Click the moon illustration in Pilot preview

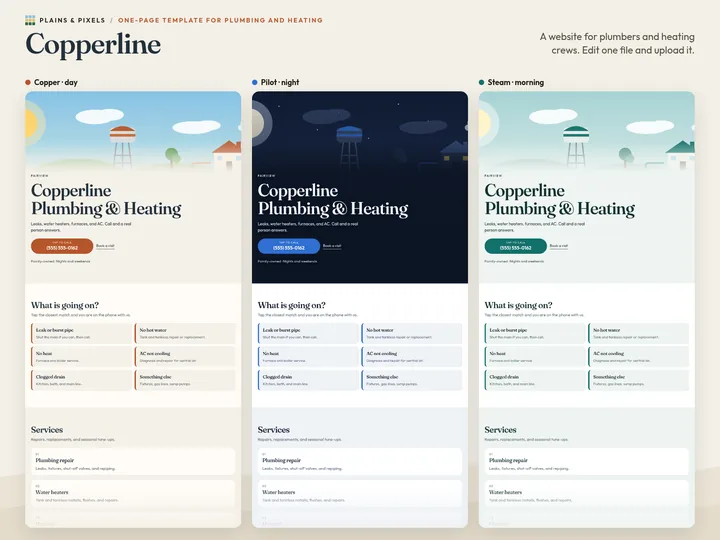tap(260, 123)
